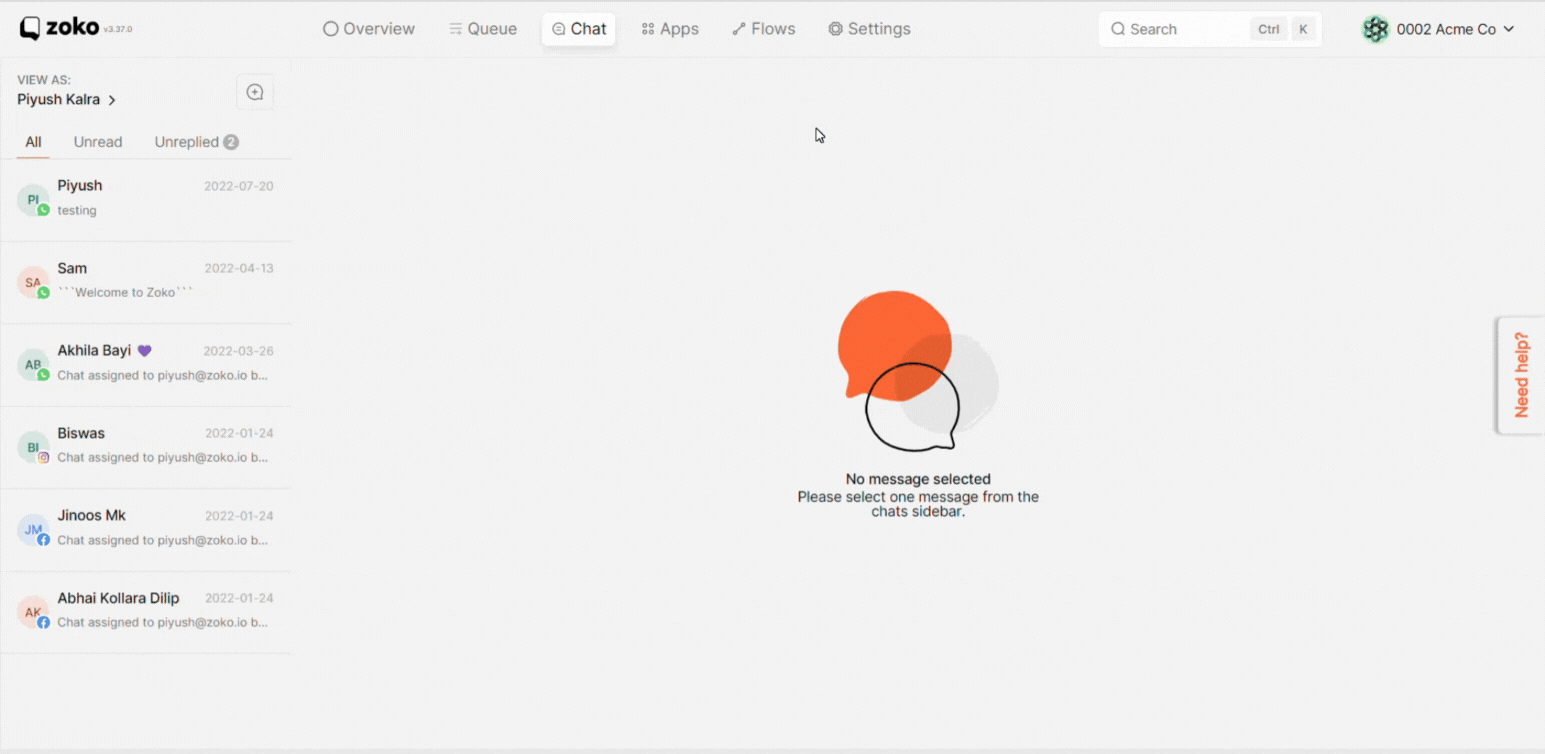
Task: Open the Settings tab
Action: click(x=869, y=29)
